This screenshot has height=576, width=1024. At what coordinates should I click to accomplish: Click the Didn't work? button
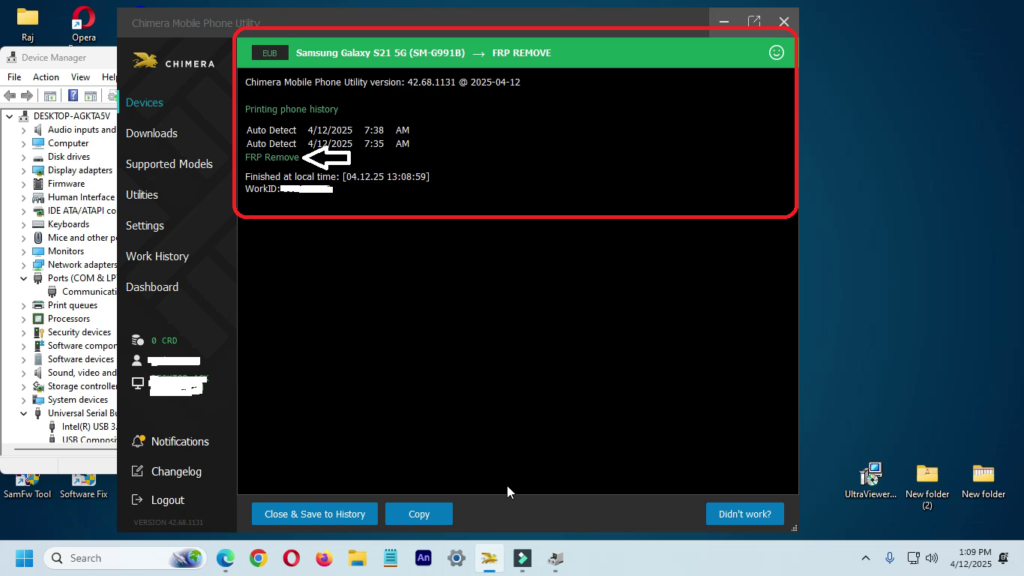pyautogui.click(x=744, y=514)
